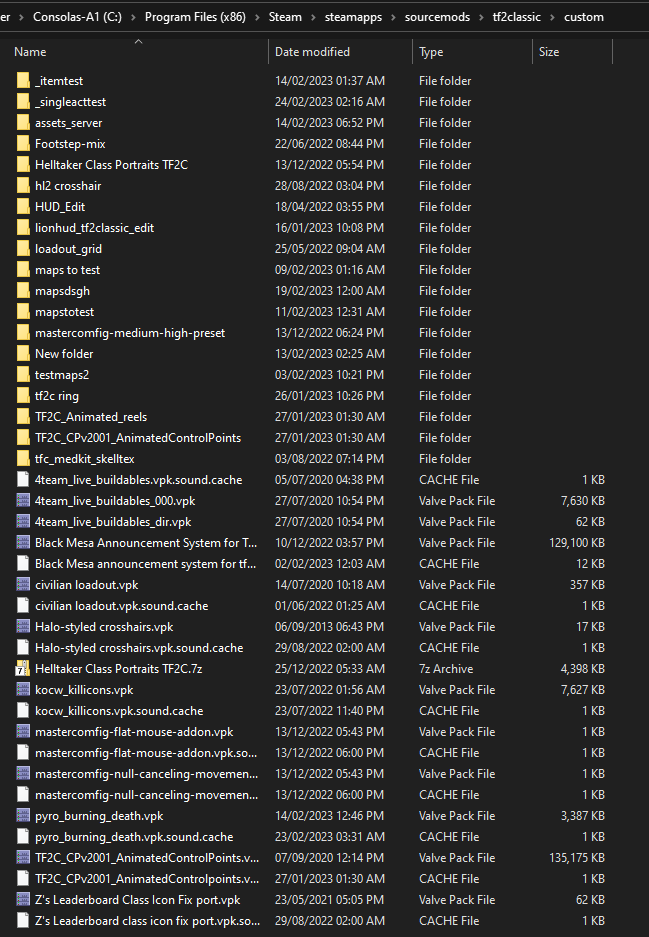The image size is (649, 937).
Task: Expand the breadcrumb chevron after sourcemods
Action: 482,17
